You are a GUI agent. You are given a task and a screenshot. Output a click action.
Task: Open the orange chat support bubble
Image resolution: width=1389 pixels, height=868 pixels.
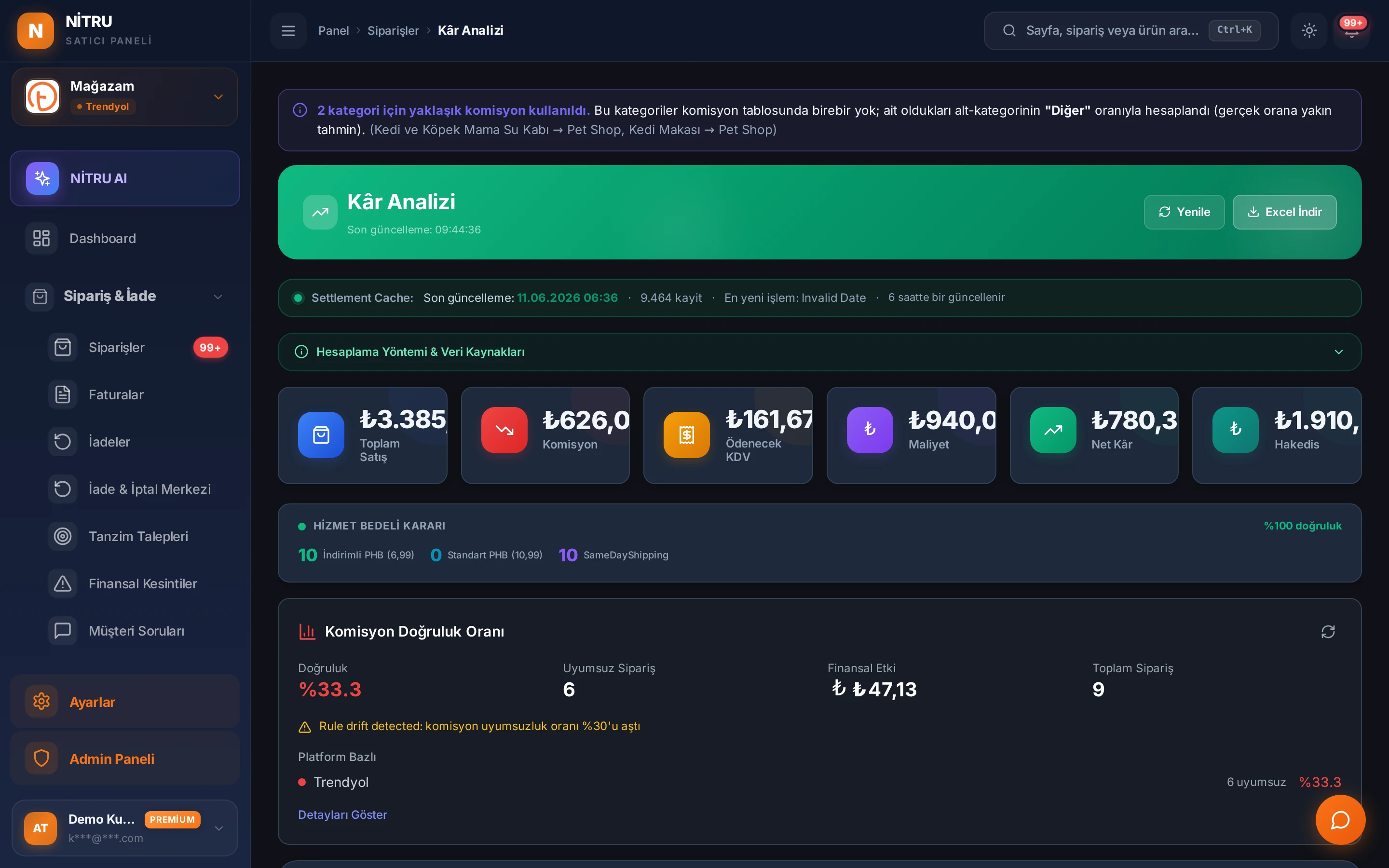(1340, 820)
